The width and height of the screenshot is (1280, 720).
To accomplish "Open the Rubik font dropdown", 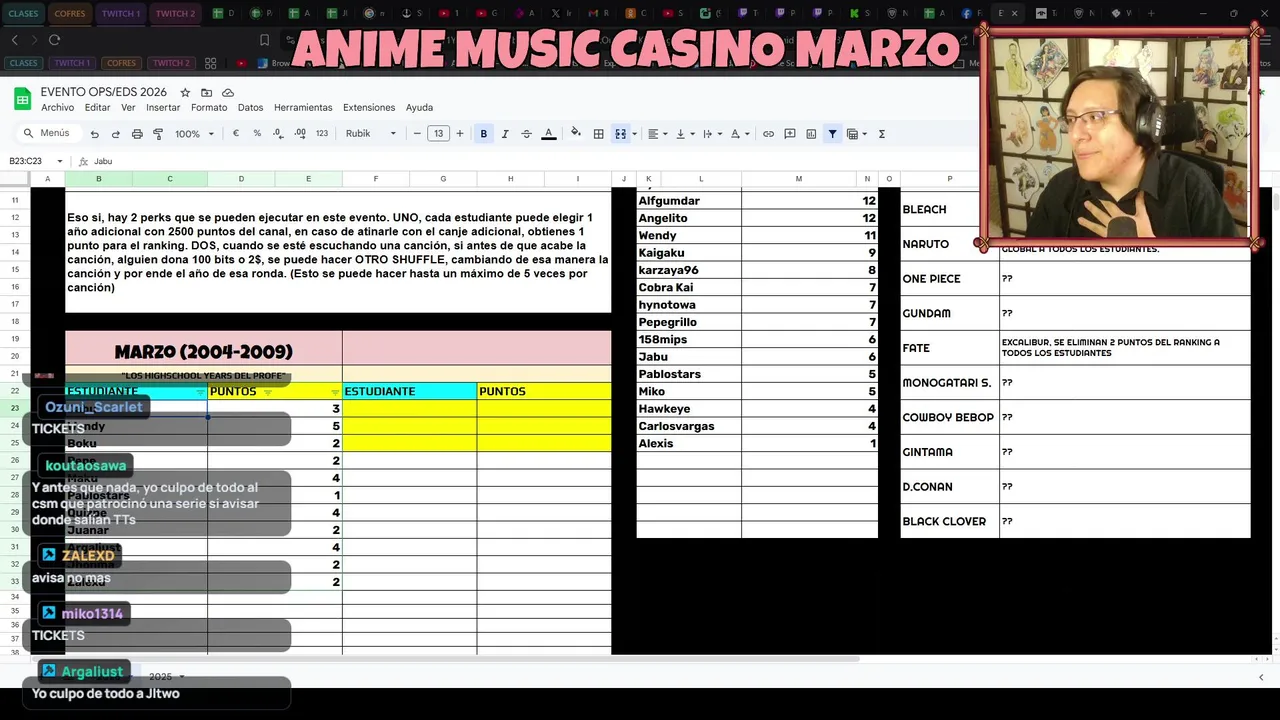I will [371, 134].
